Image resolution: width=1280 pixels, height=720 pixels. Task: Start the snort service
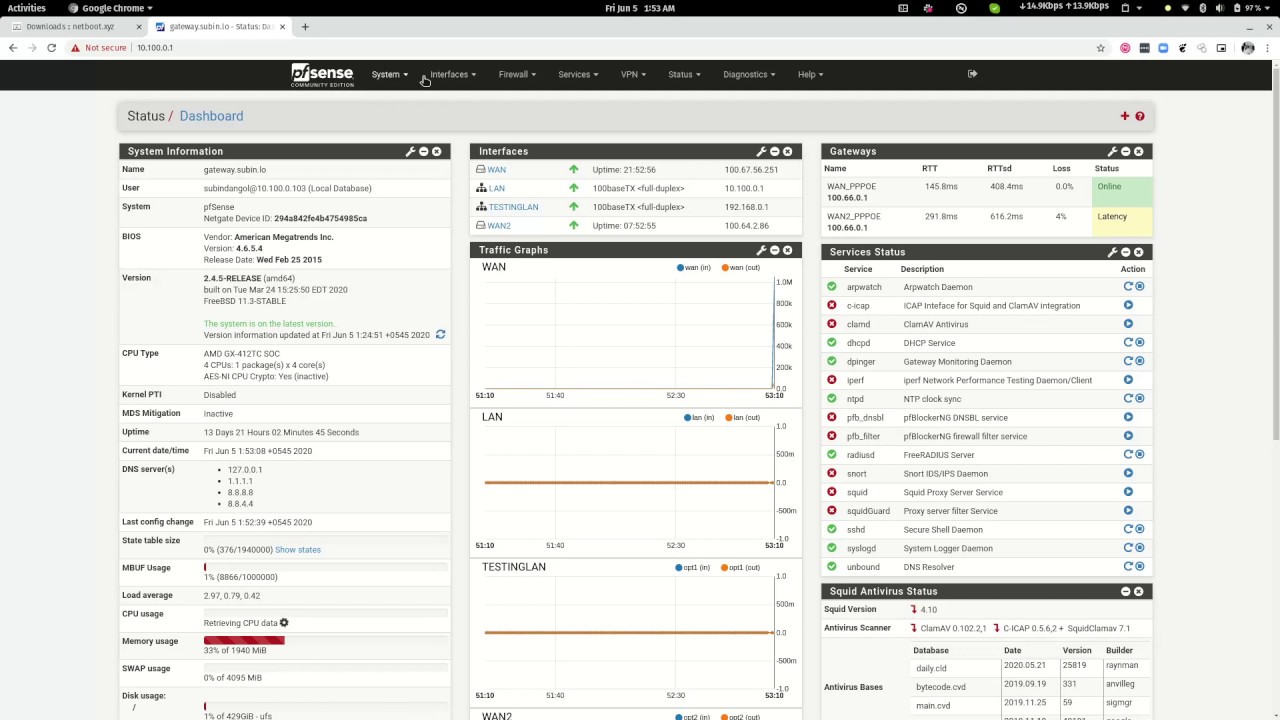[1128, 474]
